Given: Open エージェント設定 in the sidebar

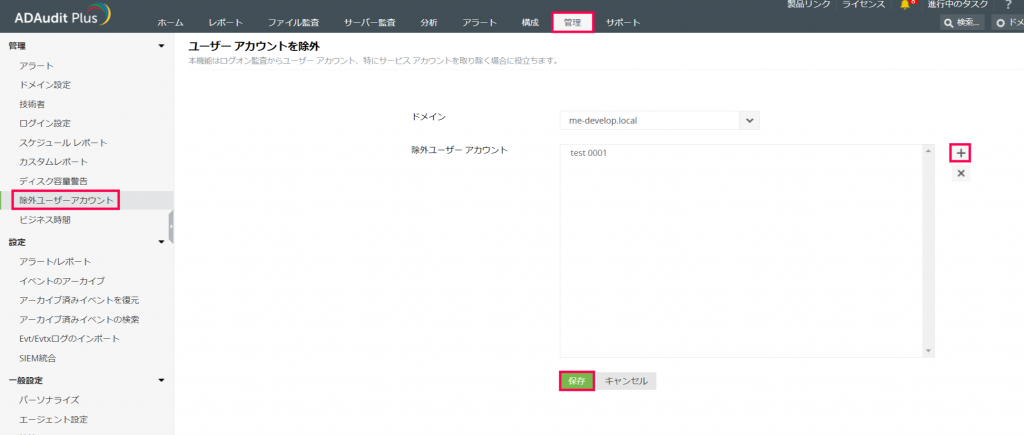Looking at the screenshot, I should click(x=54, y=419).
